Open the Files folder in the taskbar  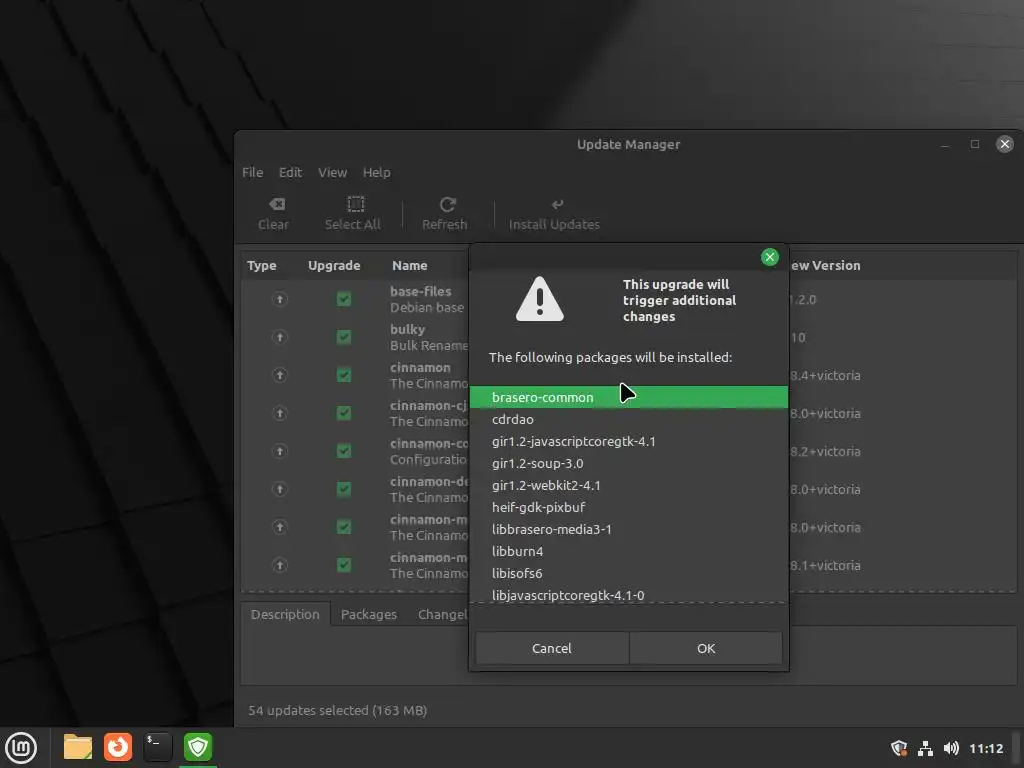78,747
